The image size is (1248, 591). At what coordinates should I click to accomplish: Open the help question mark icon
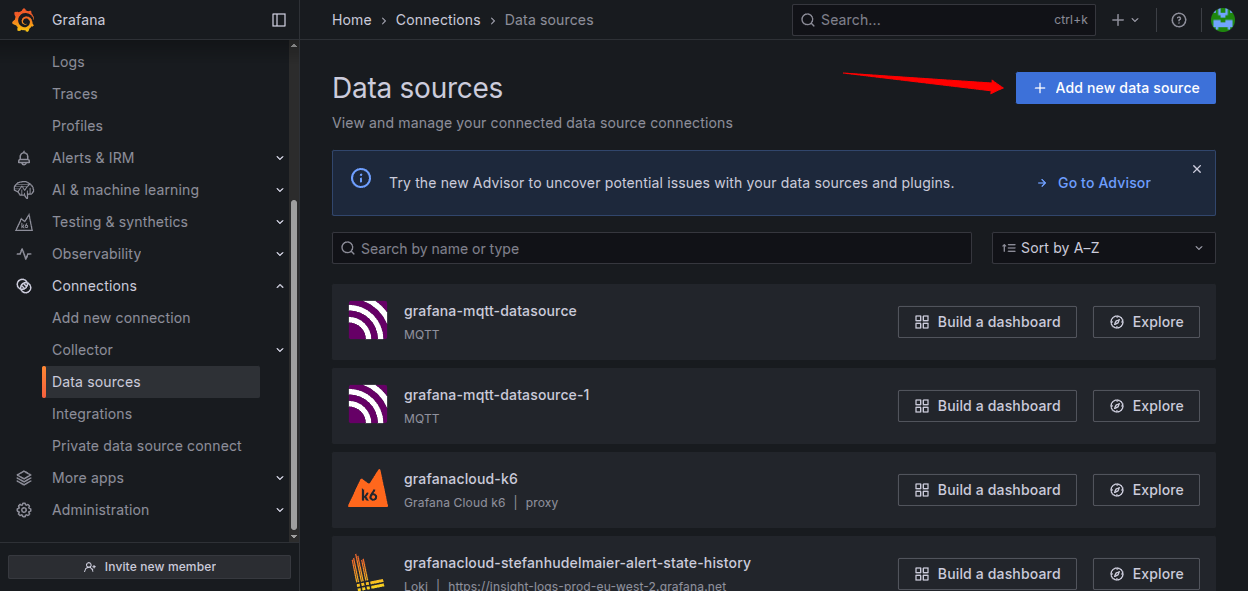pyautogui.click(x=1179, y=20)
